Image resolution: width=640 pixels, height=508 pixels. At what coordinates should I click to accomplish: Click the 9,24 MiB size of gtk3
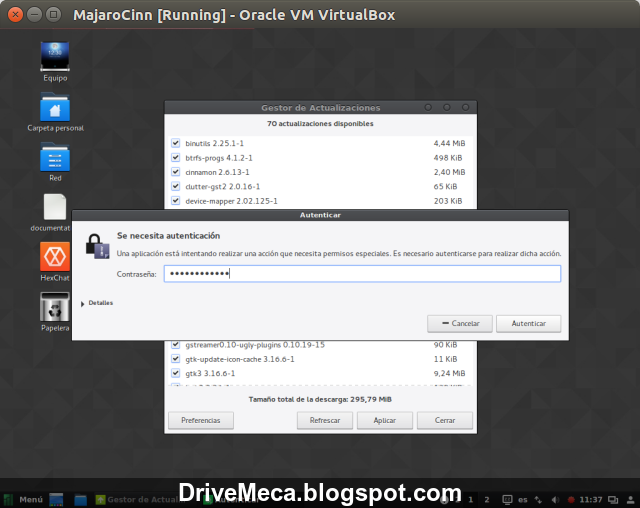coord(449,373)
